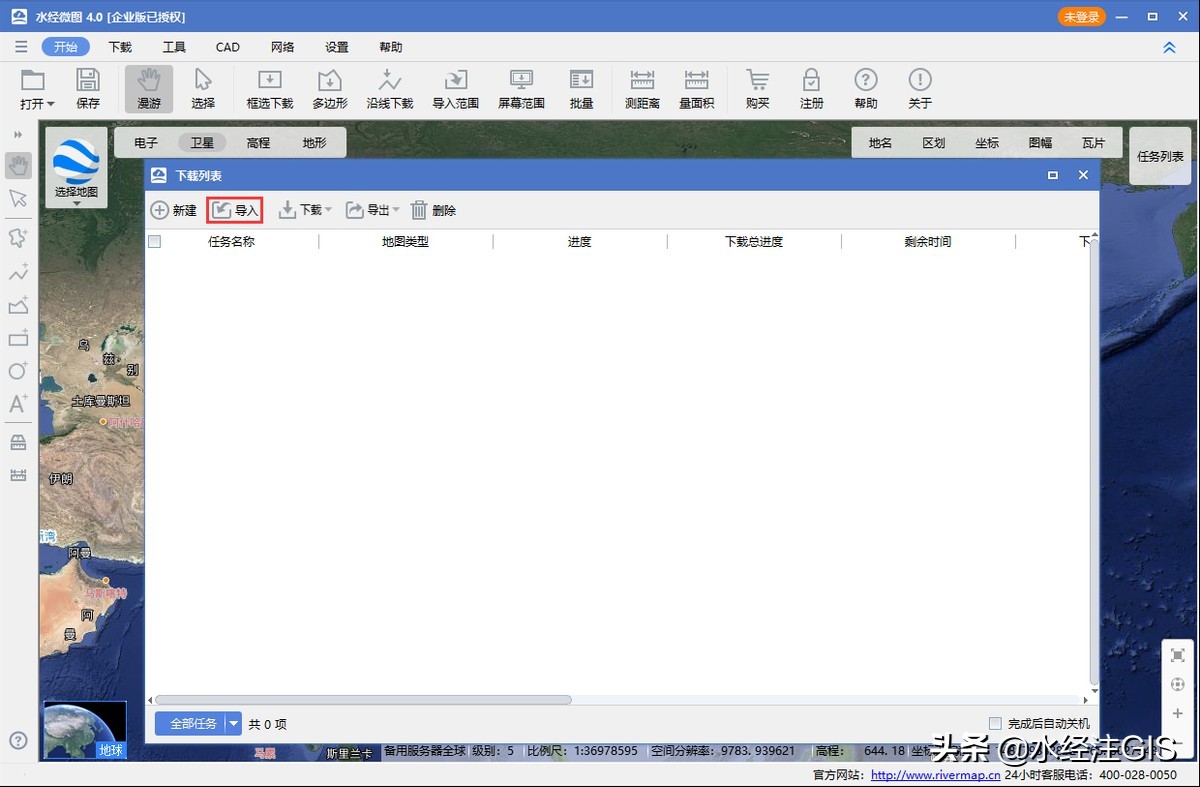Image resolution: width=1200 pixels, height=787 pixels.
Task: Click the fullscreen extent icon on map
Action: click(1178, 656)
